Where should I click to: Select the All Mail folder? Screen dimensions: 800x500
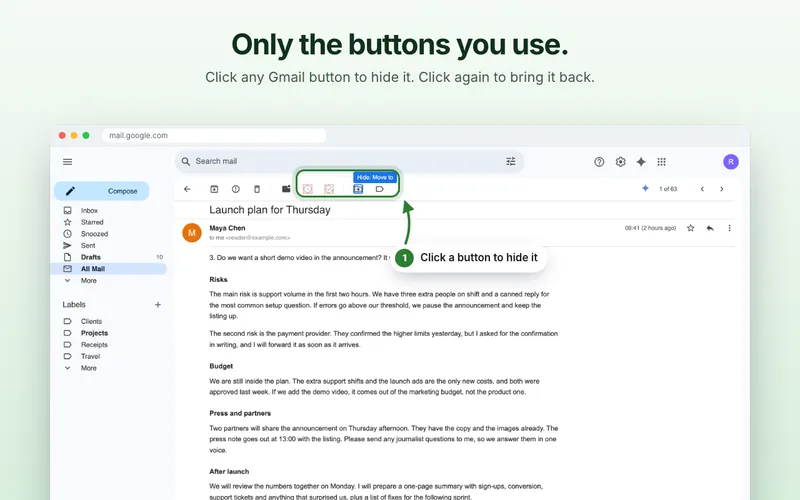[108, 269]
